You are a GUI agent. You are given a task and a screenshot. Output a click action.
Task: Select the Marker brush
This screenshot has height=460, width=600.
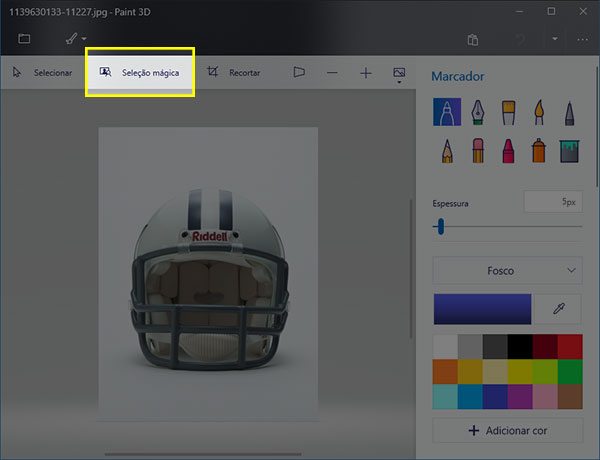tap(447, 112)
